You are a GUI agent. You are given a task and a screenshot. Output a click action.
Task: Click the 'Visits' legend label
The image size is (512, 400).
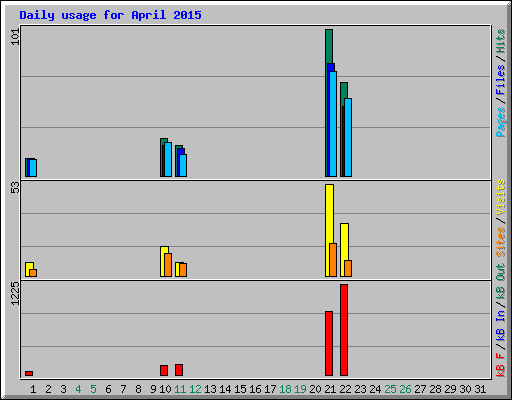(x=501, y=197)
